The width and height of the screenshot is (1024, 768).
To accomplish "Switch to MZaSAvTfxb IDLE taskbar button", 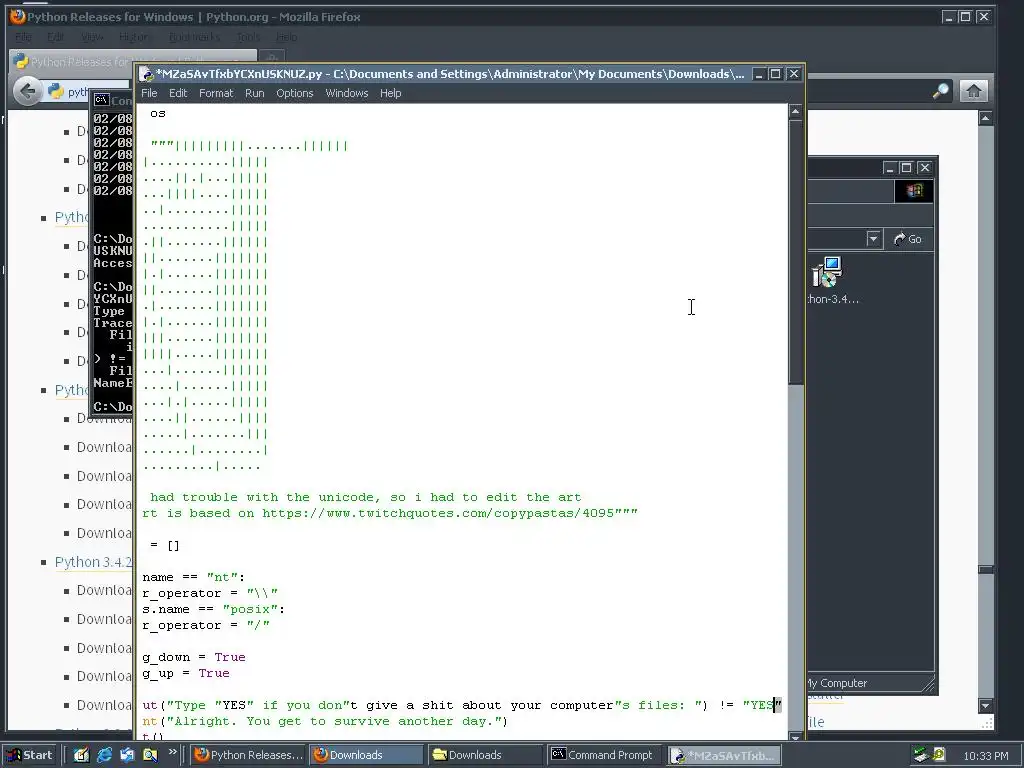I will click(x=724, y=755).
